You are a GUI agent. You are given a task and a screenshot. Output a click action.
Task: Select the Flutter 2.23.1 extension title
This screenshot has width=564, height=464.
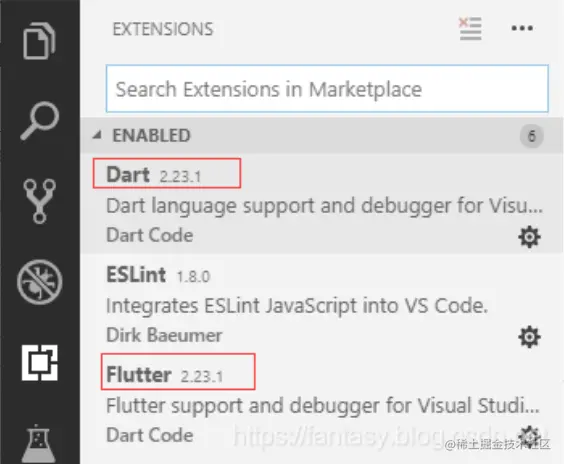[165, 375]
